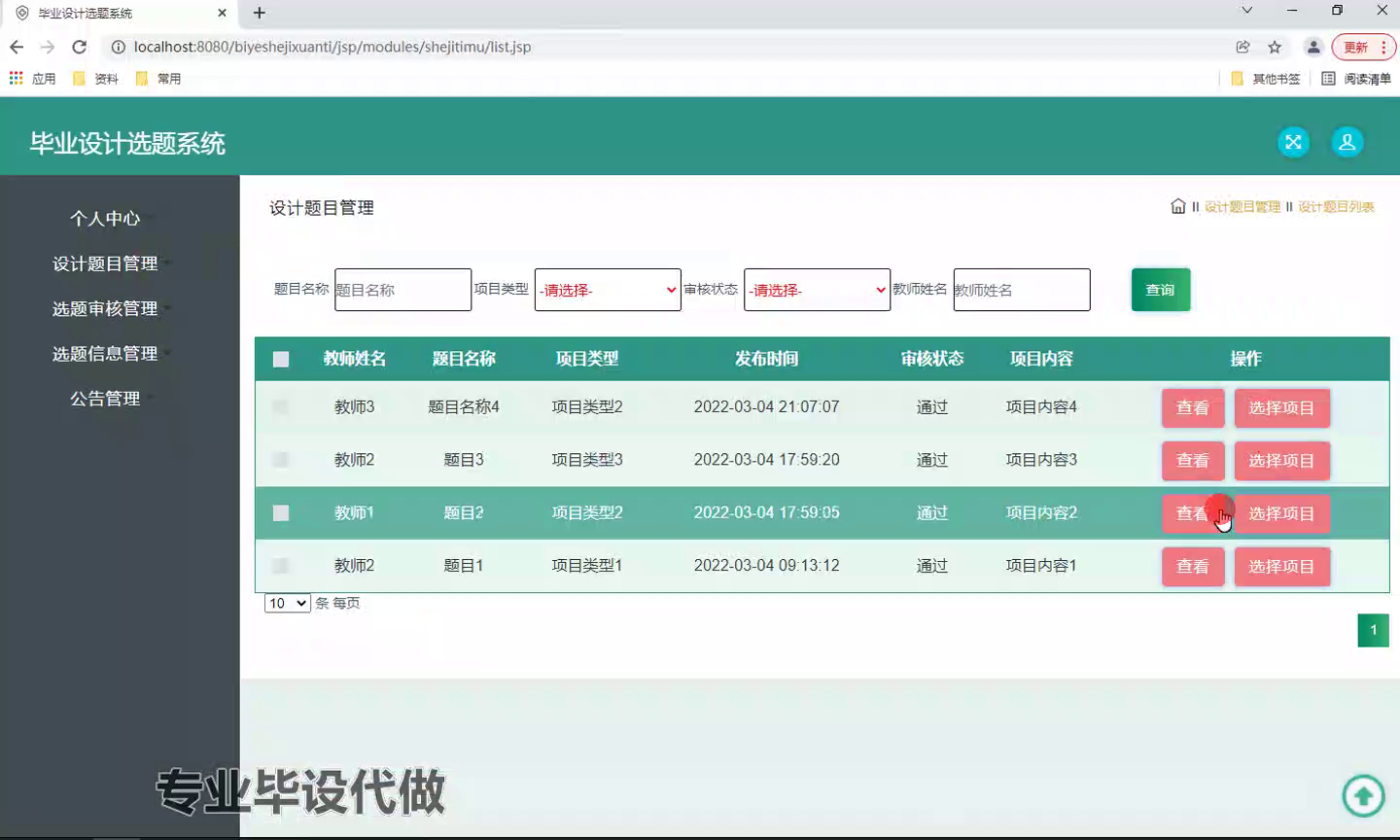This screenshot has height=840, width=1400.
Task: Check the checkbox for 题目1 row
Action: coord(281,565)
